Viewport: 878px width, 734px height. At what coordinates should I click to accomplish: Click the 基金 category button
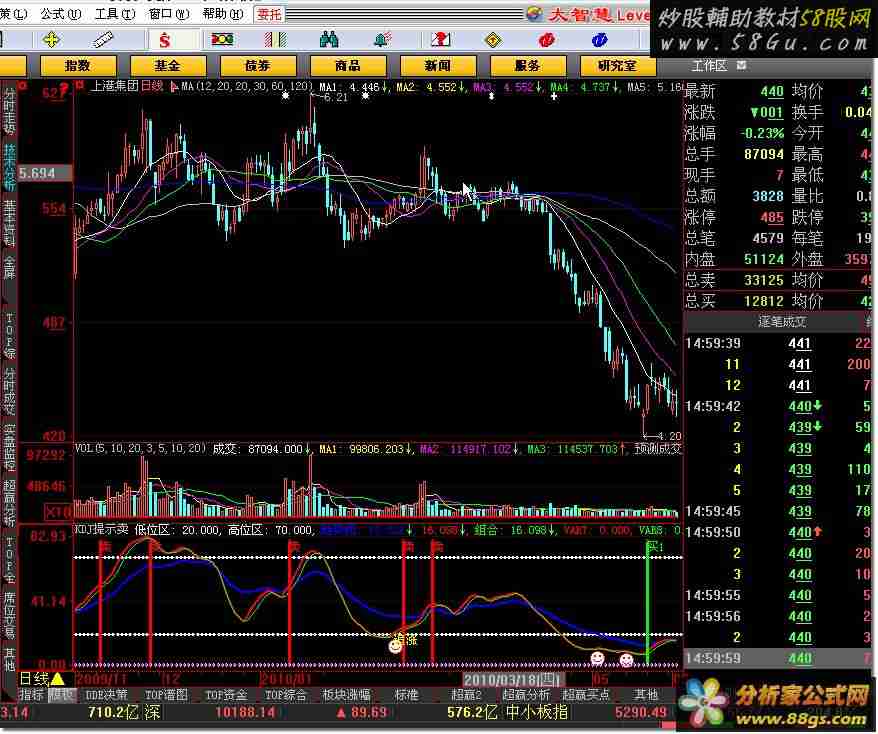point(167,66)
